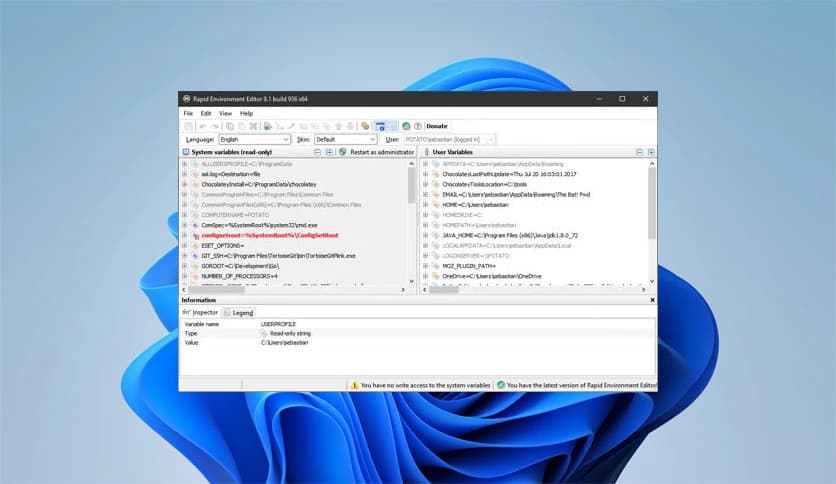This screenshot has width=836, height=484.
Task: Click the shield icon beside Restart as administrator
Action: click(343, 152)
